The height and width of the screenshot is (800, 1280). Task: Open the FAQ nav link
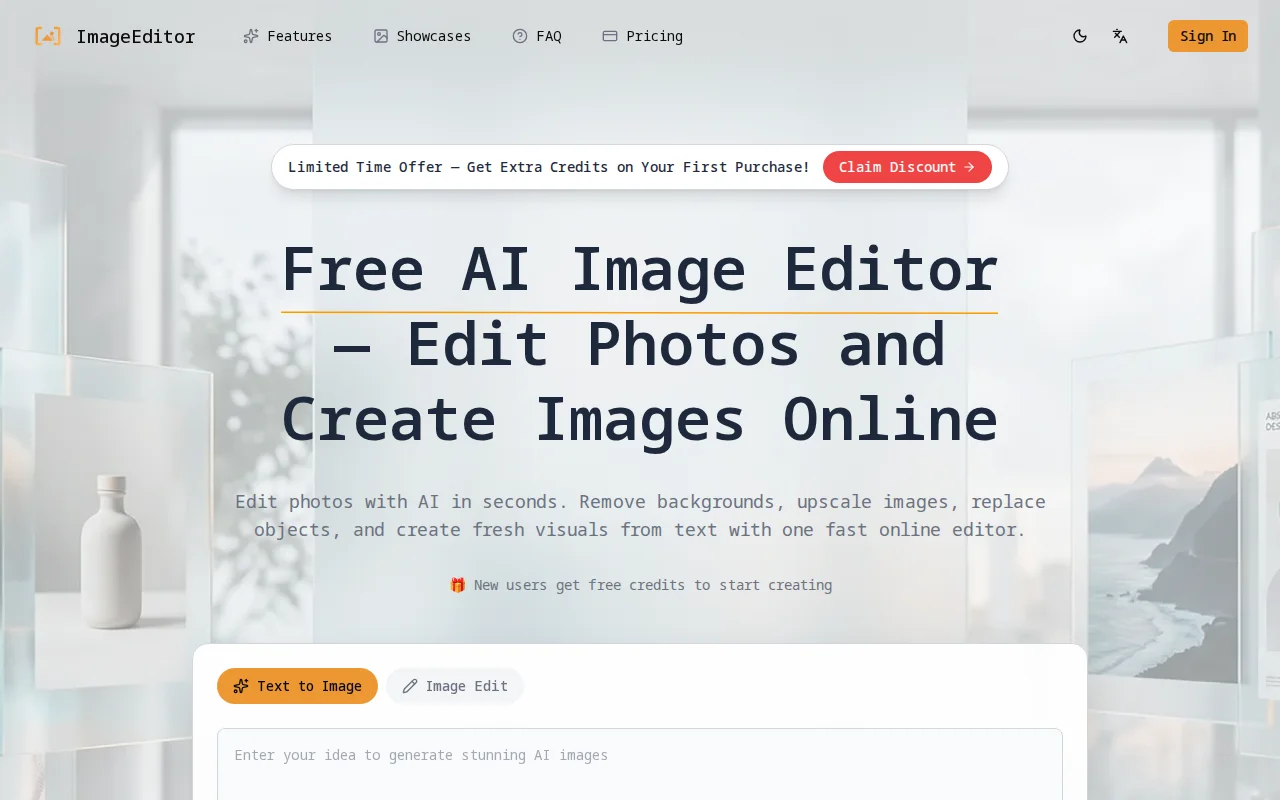[x=549, y=36]
